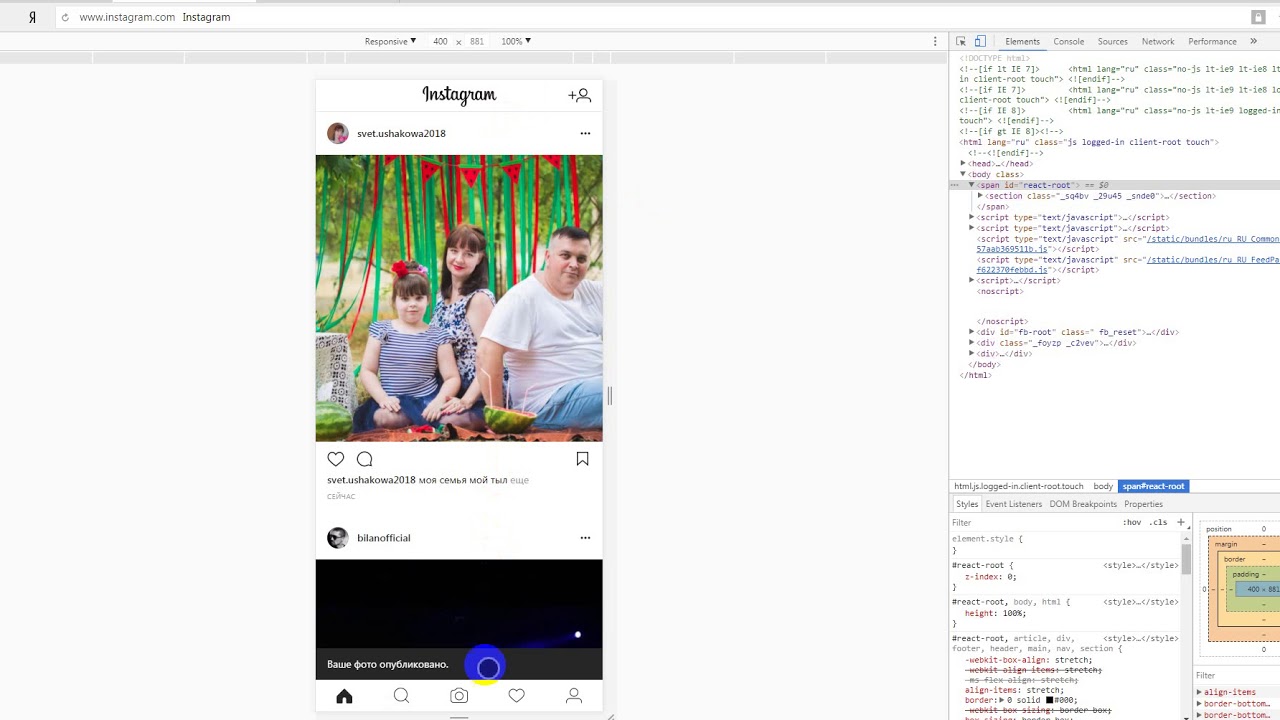The image size is (1280, 720).
Task: Click the discover people icon in Instagram header
Action: [580, 95]
